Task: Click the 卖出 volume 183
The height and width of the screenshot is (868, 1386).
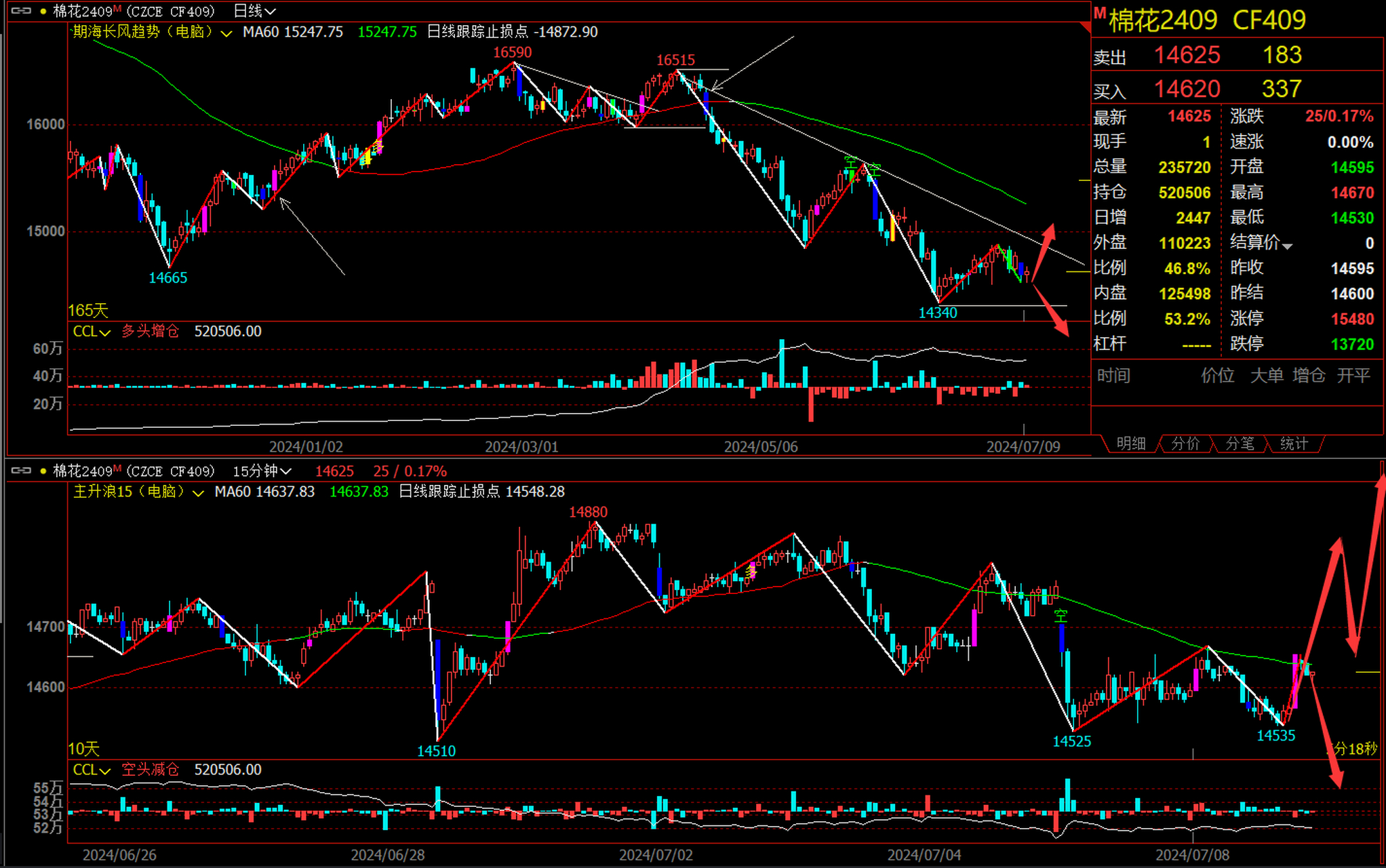Action: tap(1282, 55)
